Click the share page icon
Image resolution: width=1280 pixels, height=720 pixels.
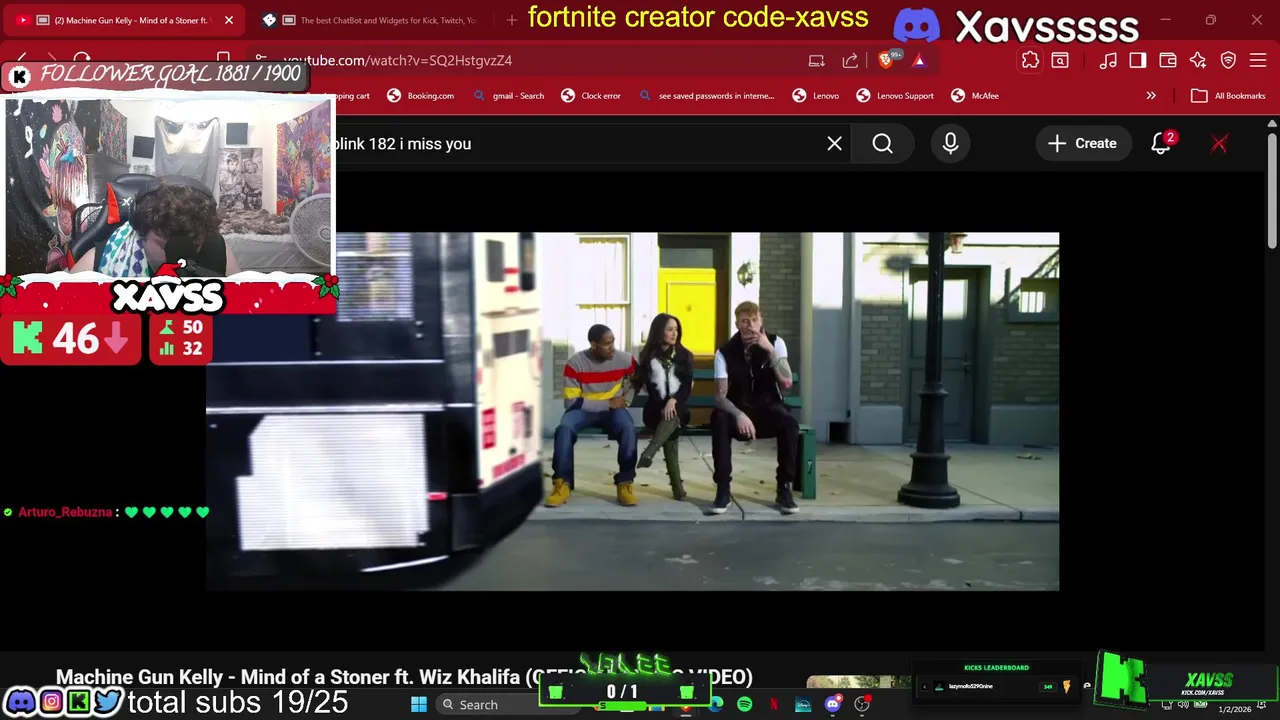tap(850, 61)
